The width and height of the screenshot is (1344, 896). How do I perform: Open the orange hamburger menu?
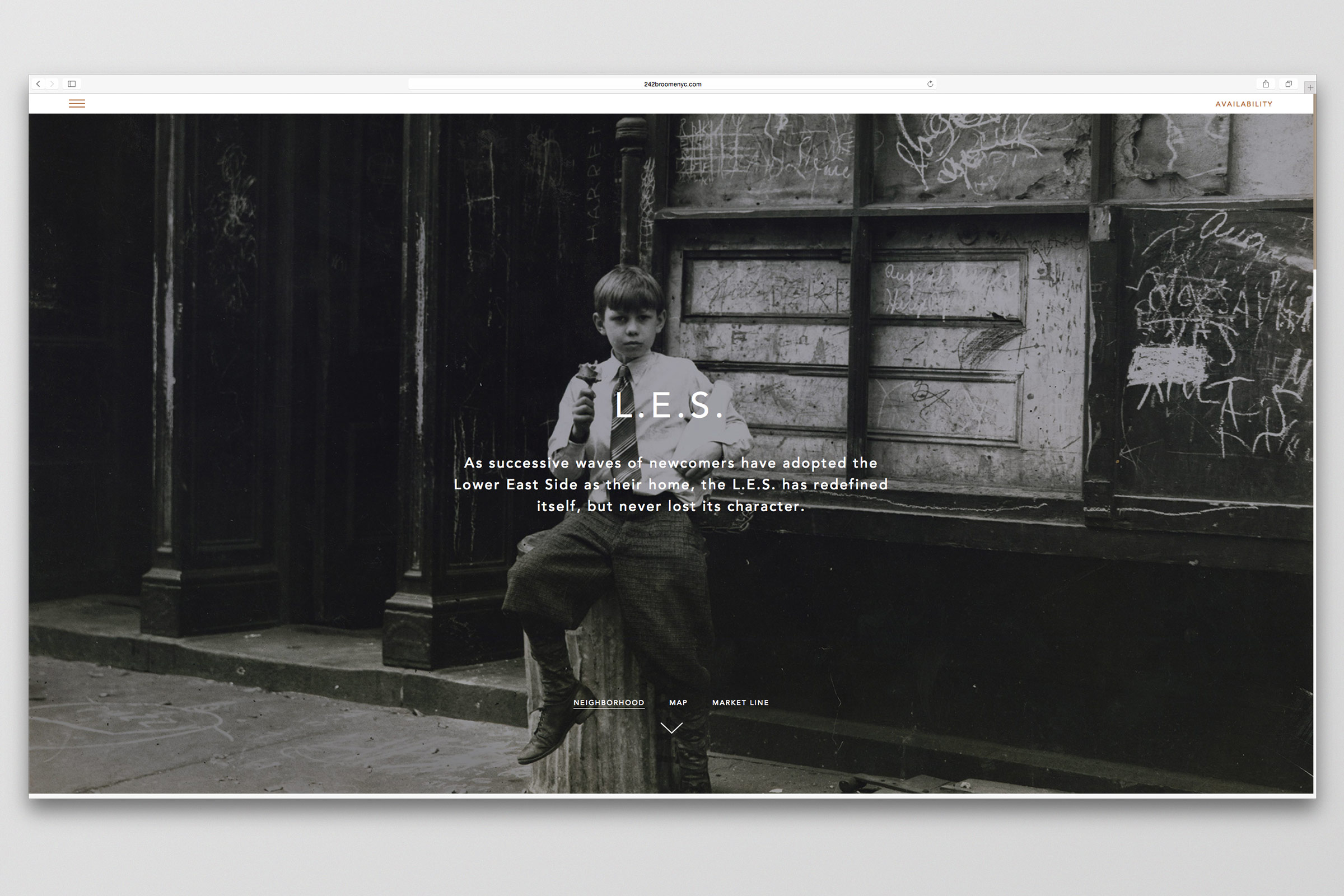coord(77,104)
